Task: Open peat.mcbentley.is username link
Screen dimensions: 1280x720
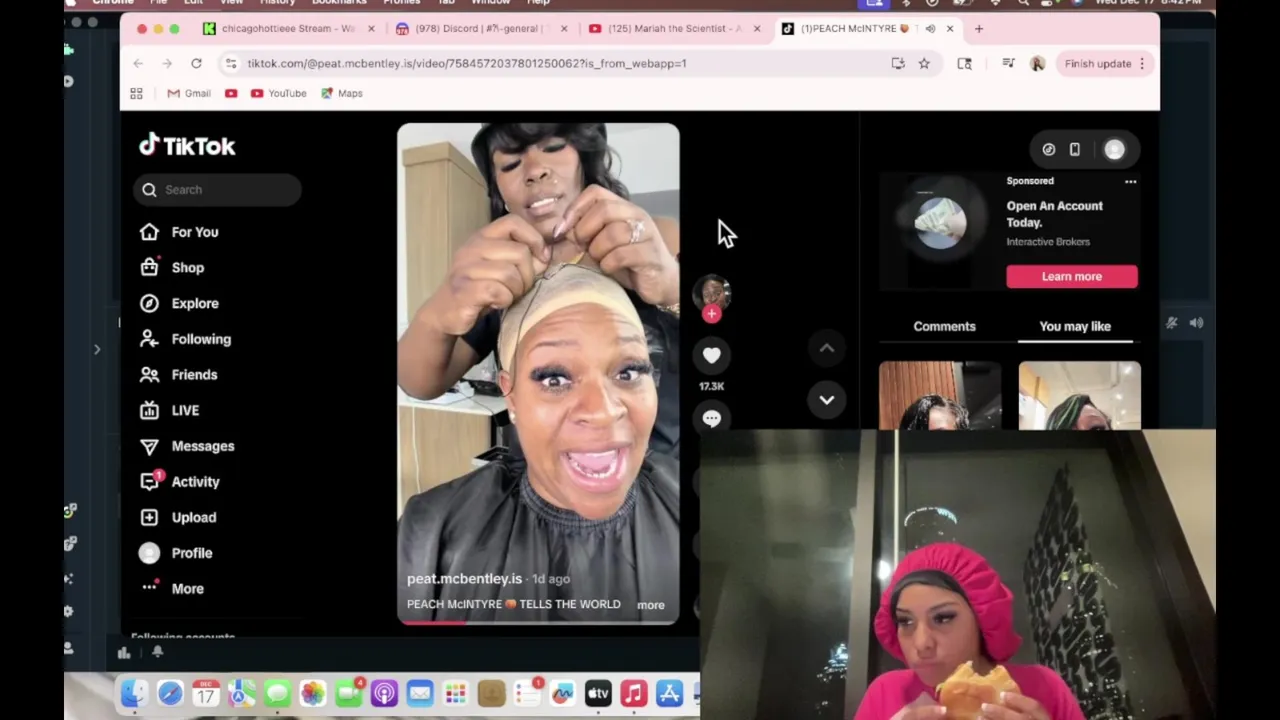Action: 464,579
